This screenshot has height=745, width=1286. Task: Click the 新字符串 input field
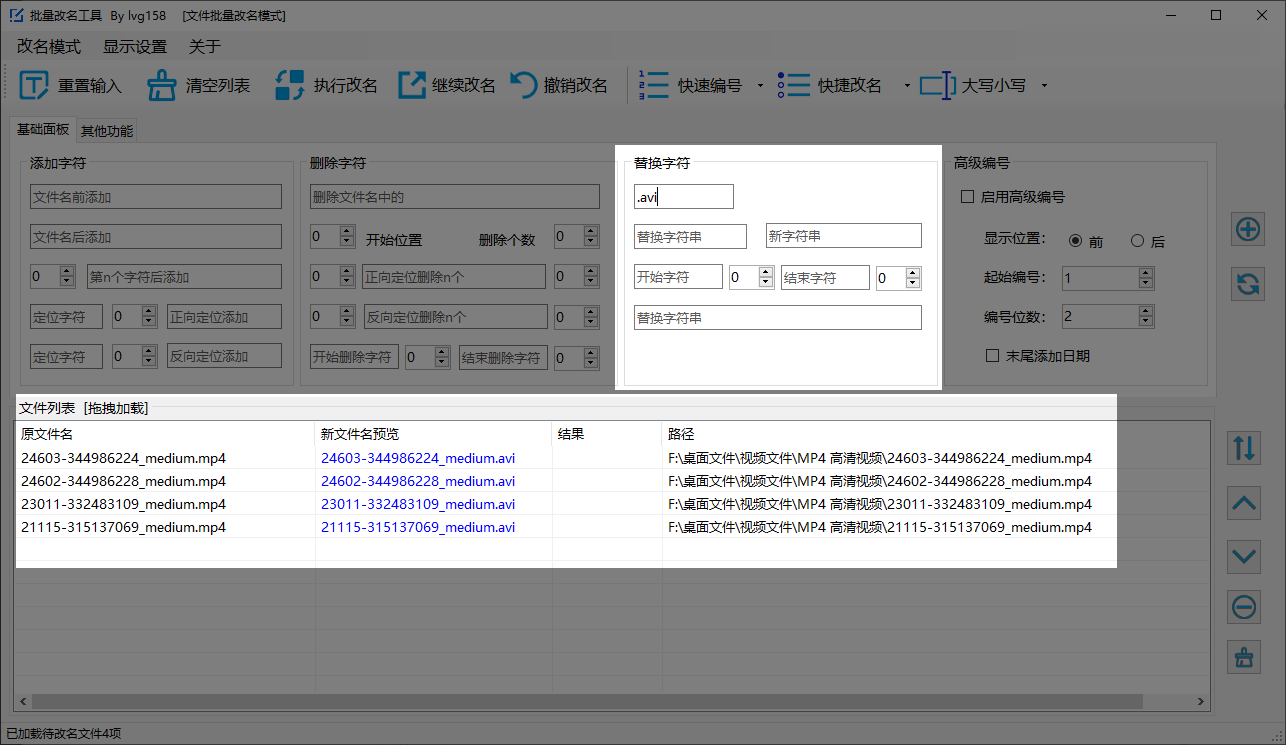(x=843, y=236)
